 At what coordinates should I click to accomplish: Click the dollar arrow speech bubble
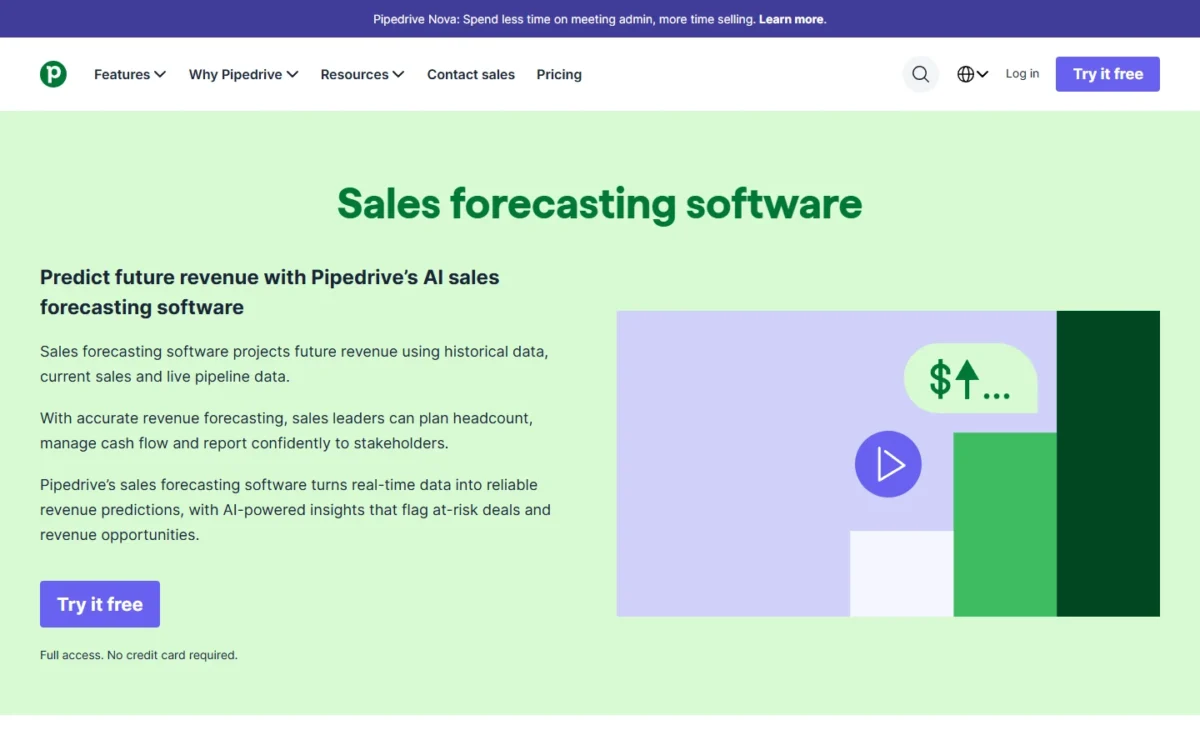[x=970, y=379]
